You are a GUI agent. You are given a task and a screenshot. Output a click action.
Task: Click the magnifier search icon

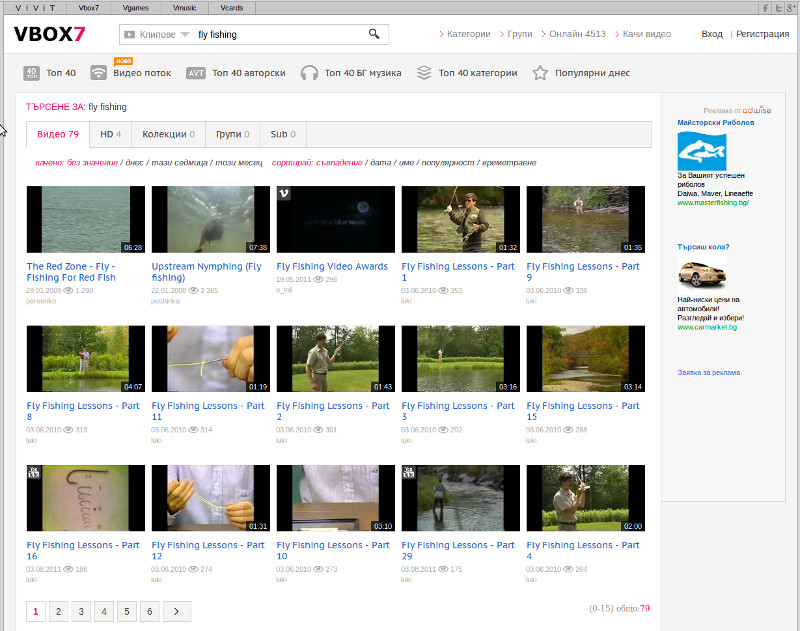pos(374,34)
